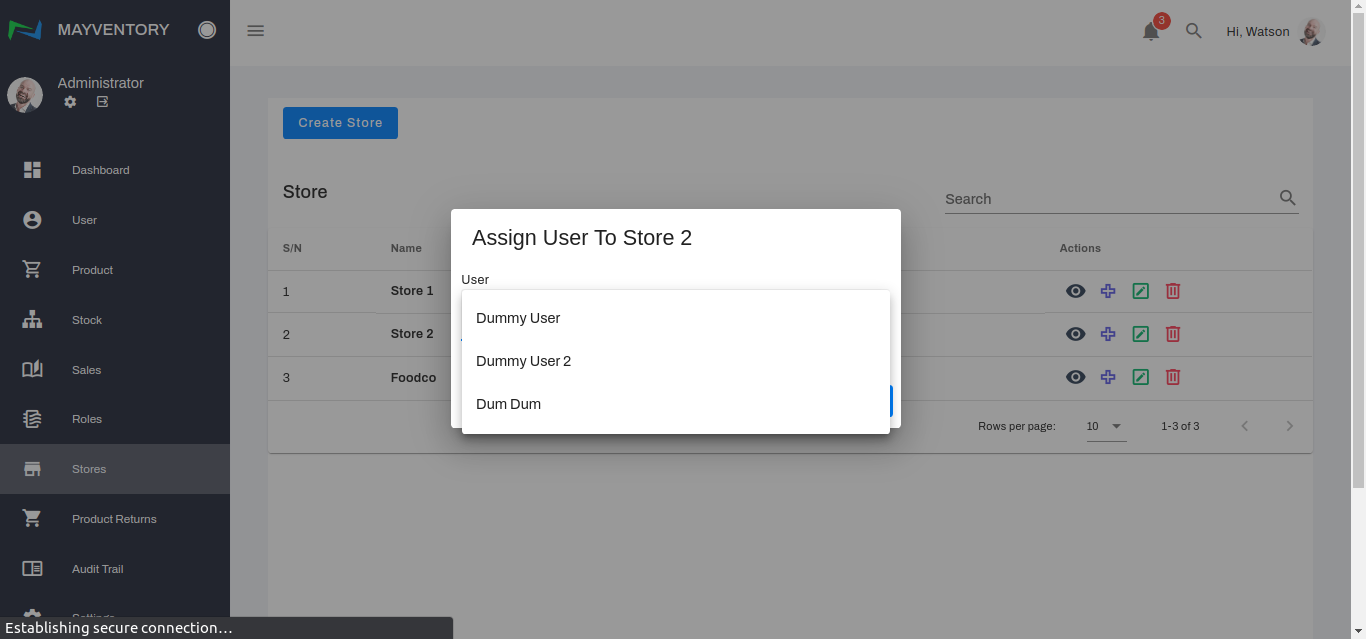The height and width of the screenshot is (639, 1366).
Task: View Foodco using the eye icon
Action: [x=1075, y=377]
